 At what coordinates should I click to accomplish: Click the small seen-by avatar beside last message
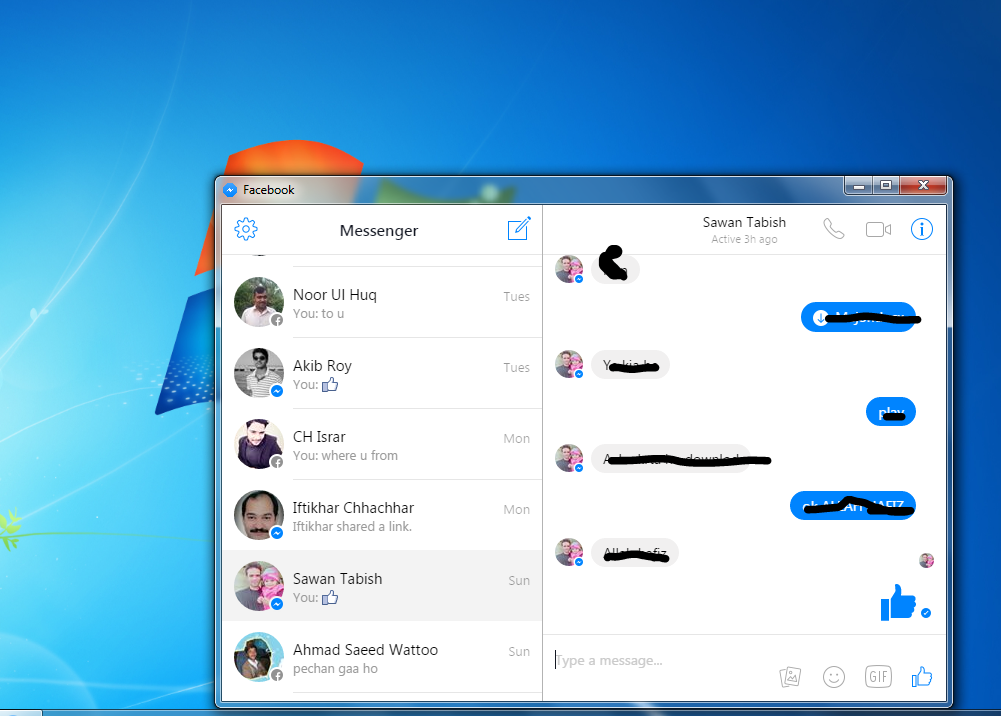coord(926,561)
